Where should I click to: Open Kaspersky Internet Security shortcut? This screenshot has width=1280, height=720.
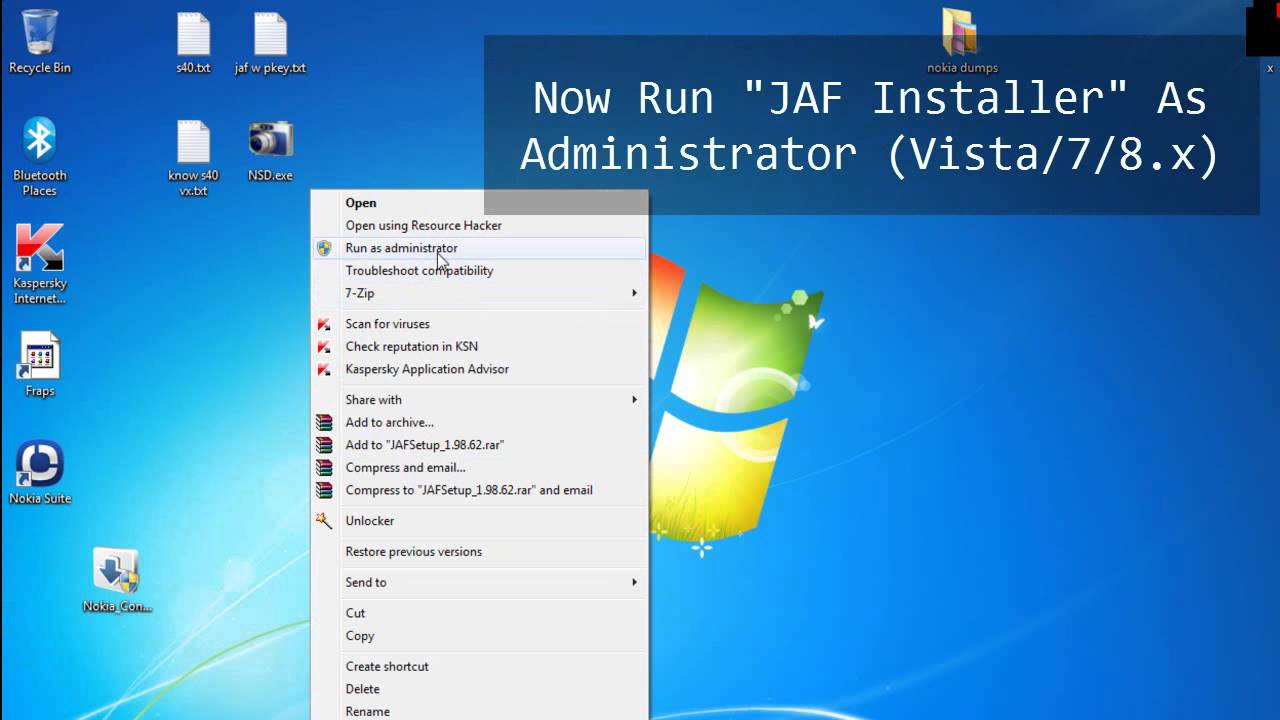tap(40, 264)
